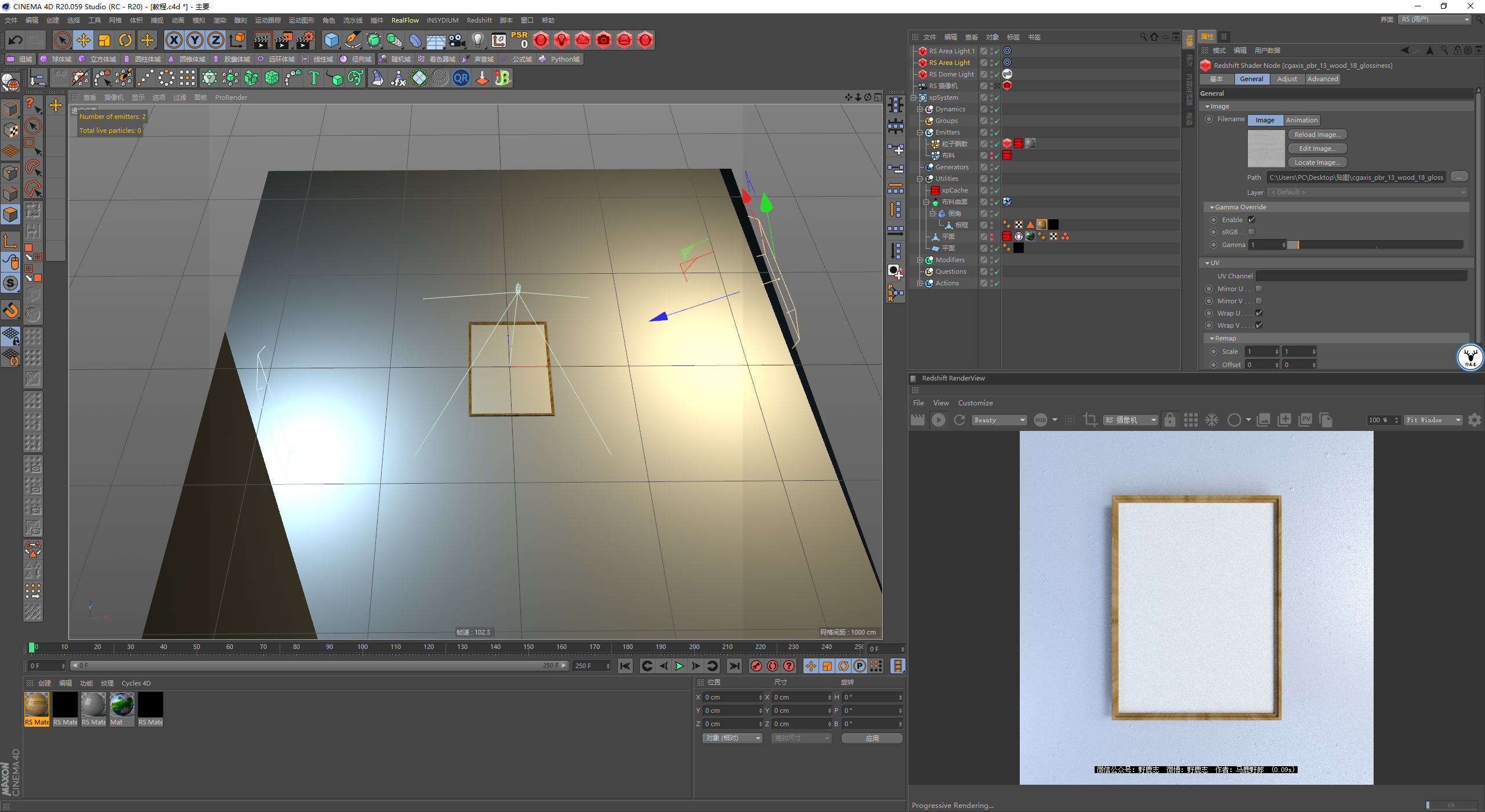Open the Redshift menu
Viewport: 1485px width, 812px height.
coord(479,20)
